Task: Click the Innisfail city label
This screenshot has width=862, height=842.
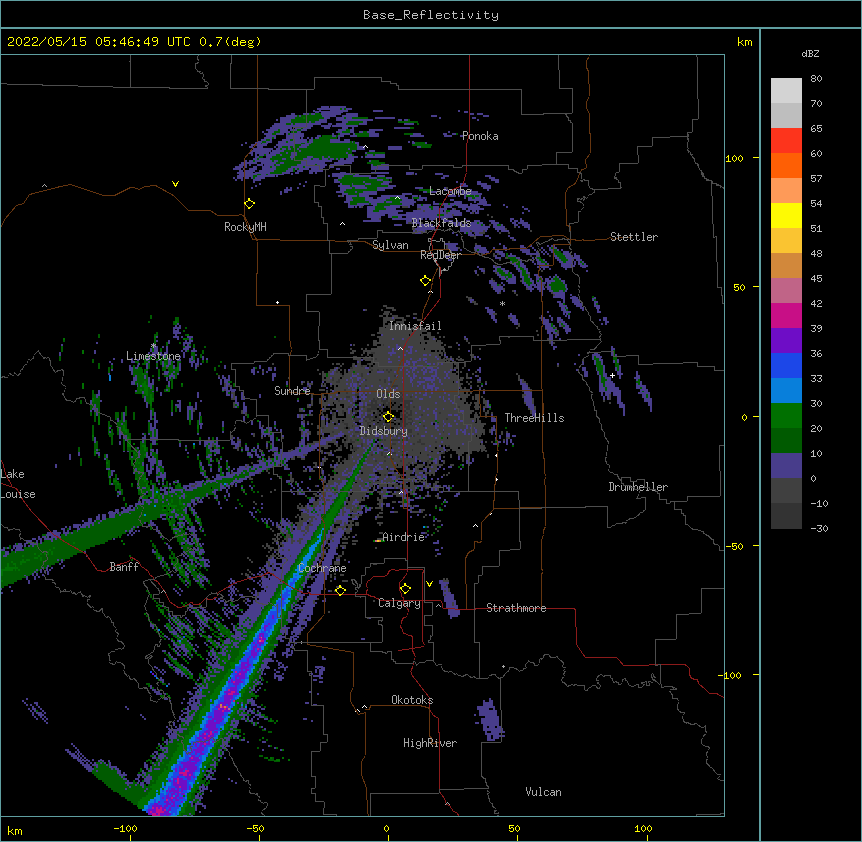Action: (x=415, y=326)
